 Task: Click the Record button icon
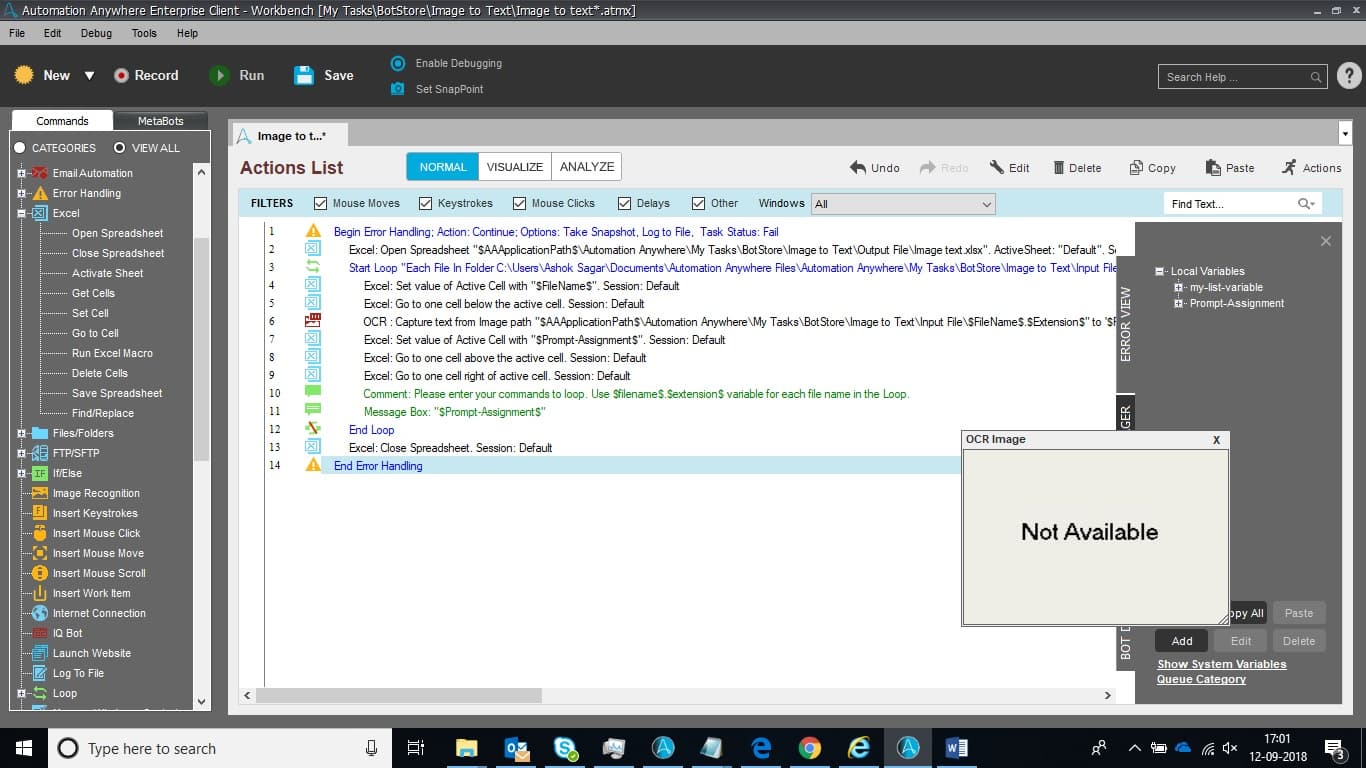pyautogui.click(x=121, y=75)
